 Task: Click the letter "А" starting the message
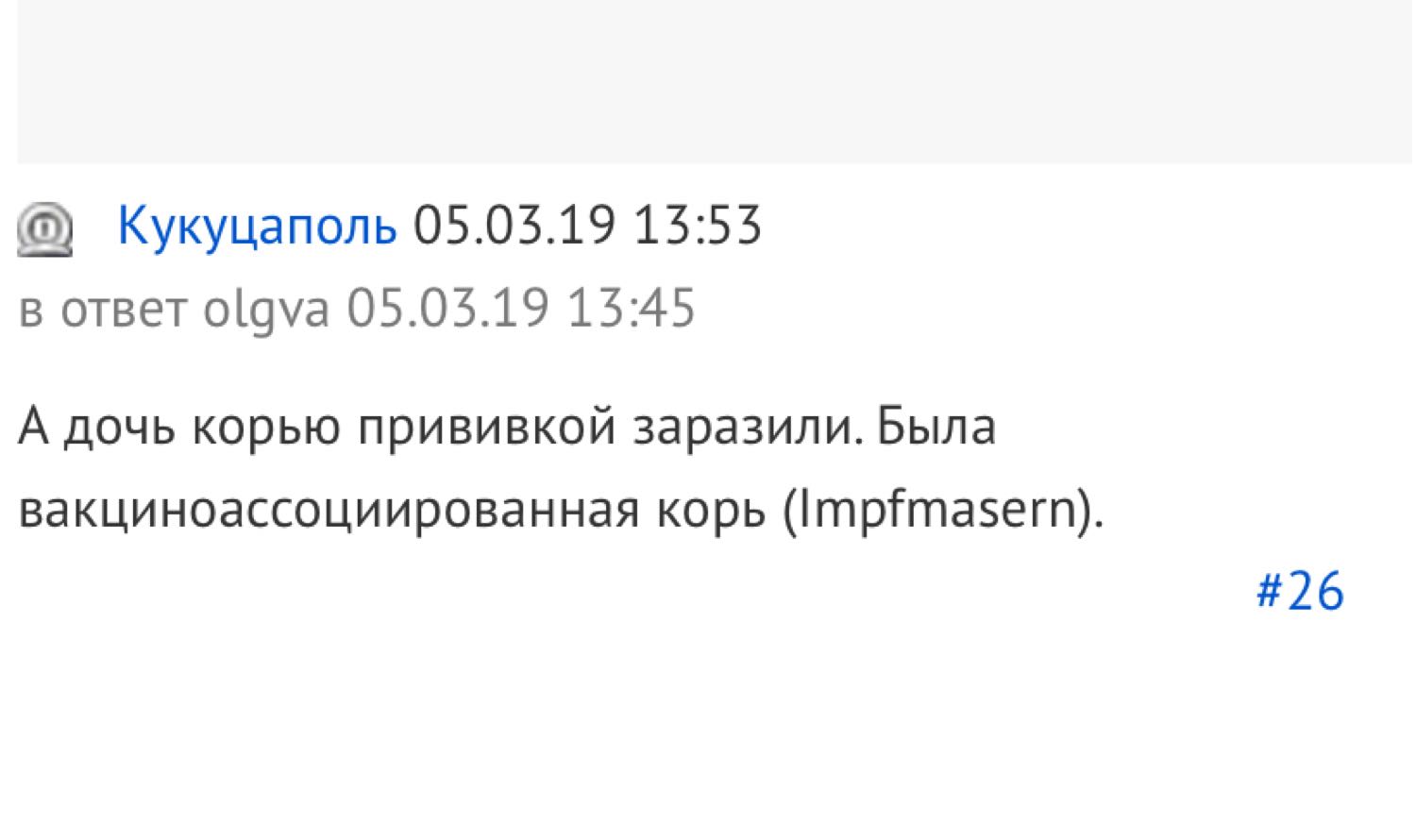pyautogui.click(x=33, y=426)
